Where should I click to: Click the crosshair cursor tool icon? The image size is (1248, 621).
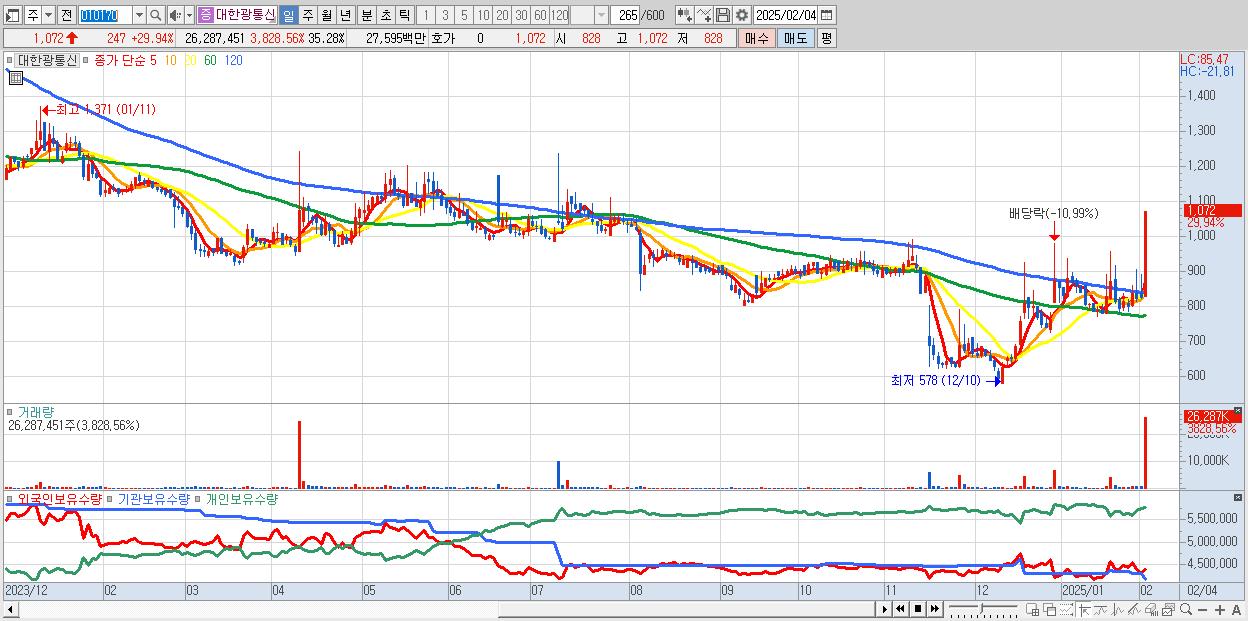click(x=1084, y=610)
